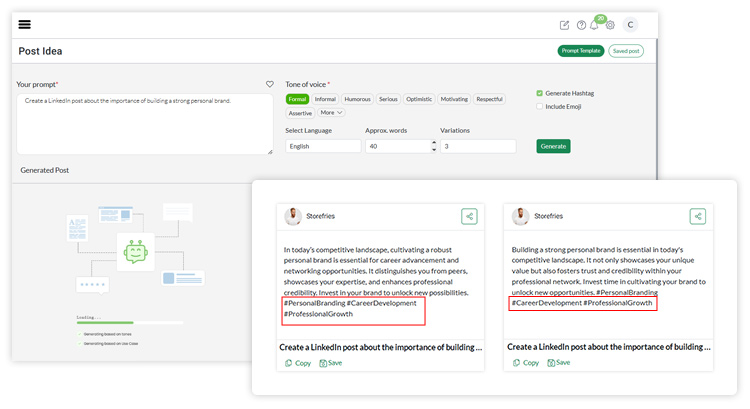Share the 'In today's competitive' post
The width and height of the screenshot is (750, 409).
pyautogui.click(x=469, y=216)
